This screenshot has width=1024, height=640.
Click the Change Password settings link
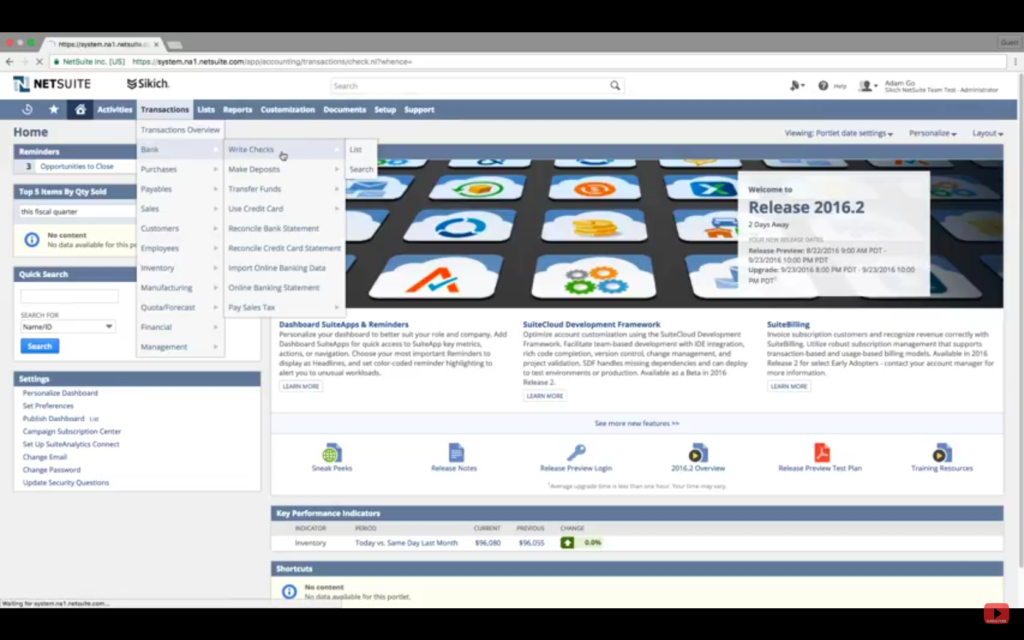coord(52,470)
